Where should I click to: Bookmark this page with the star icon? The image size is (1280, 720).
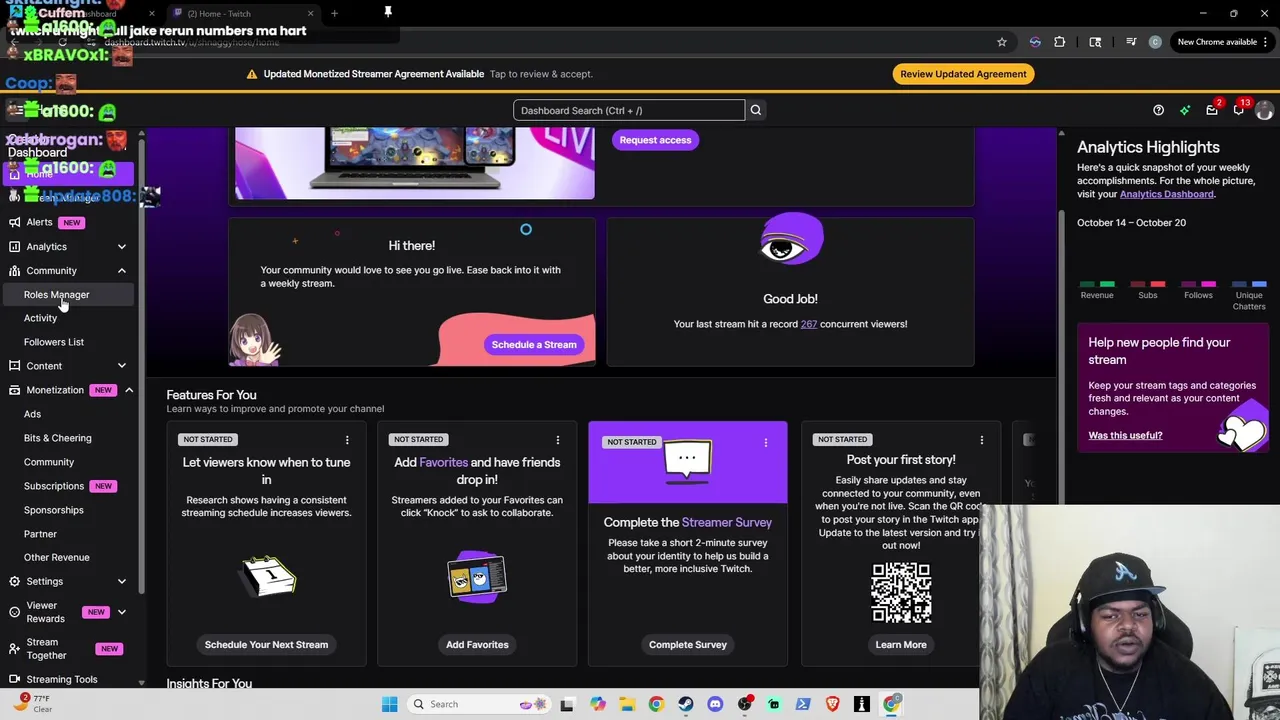1002,42
